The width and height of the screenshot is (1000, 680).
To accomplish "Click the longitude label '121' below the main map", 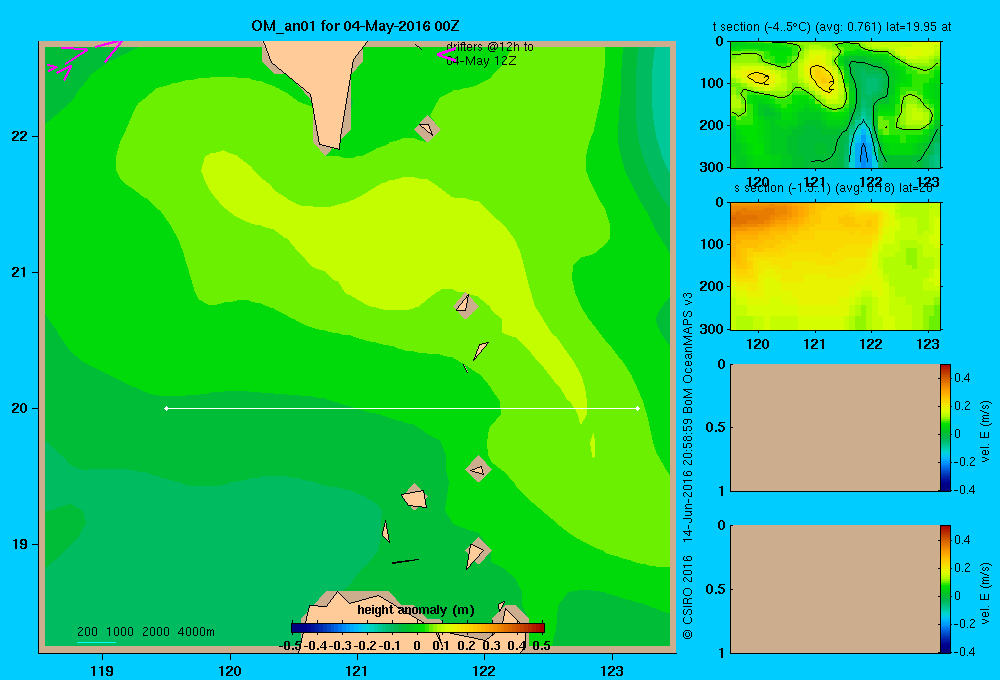I will pyautogui.click(x=357, y=670).
